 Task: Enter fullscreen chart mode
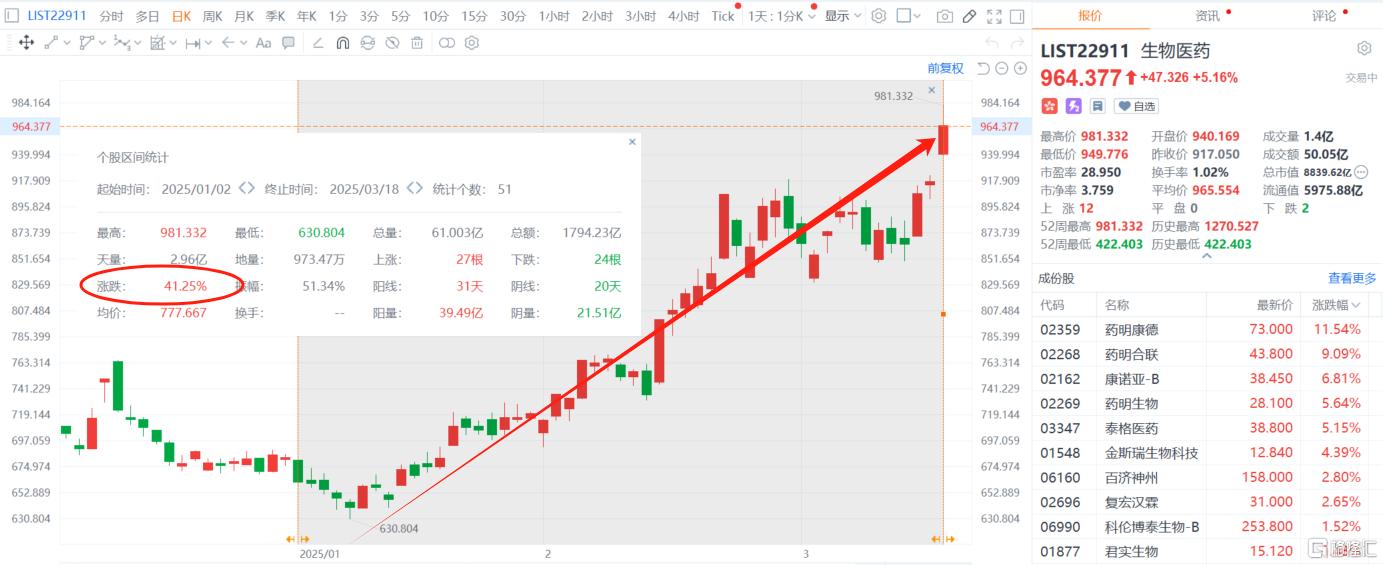[993, 16]
